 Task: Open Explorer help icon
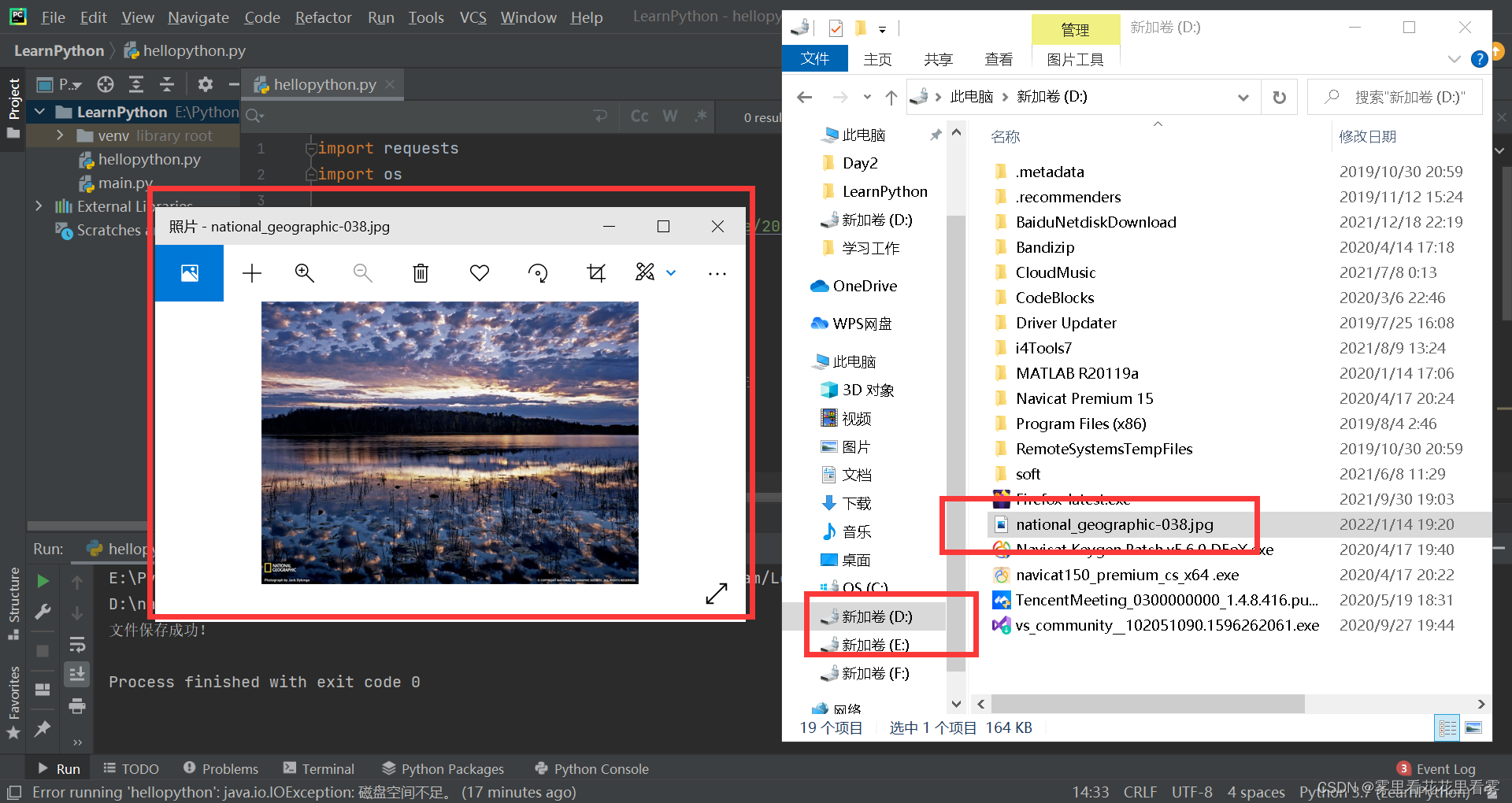coord(1480,59)
